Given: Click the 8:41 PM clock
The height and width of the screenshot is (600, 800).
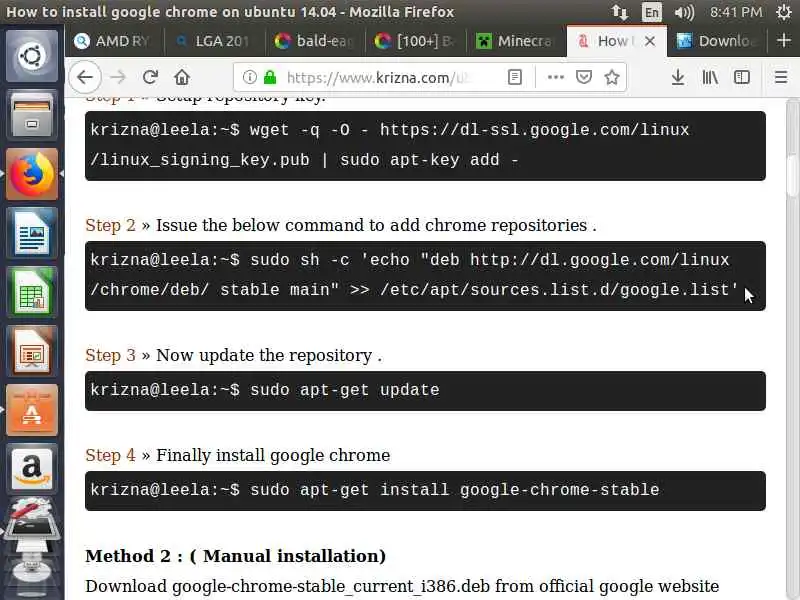Looking at the screenshot, I should [x=736, y=12].
